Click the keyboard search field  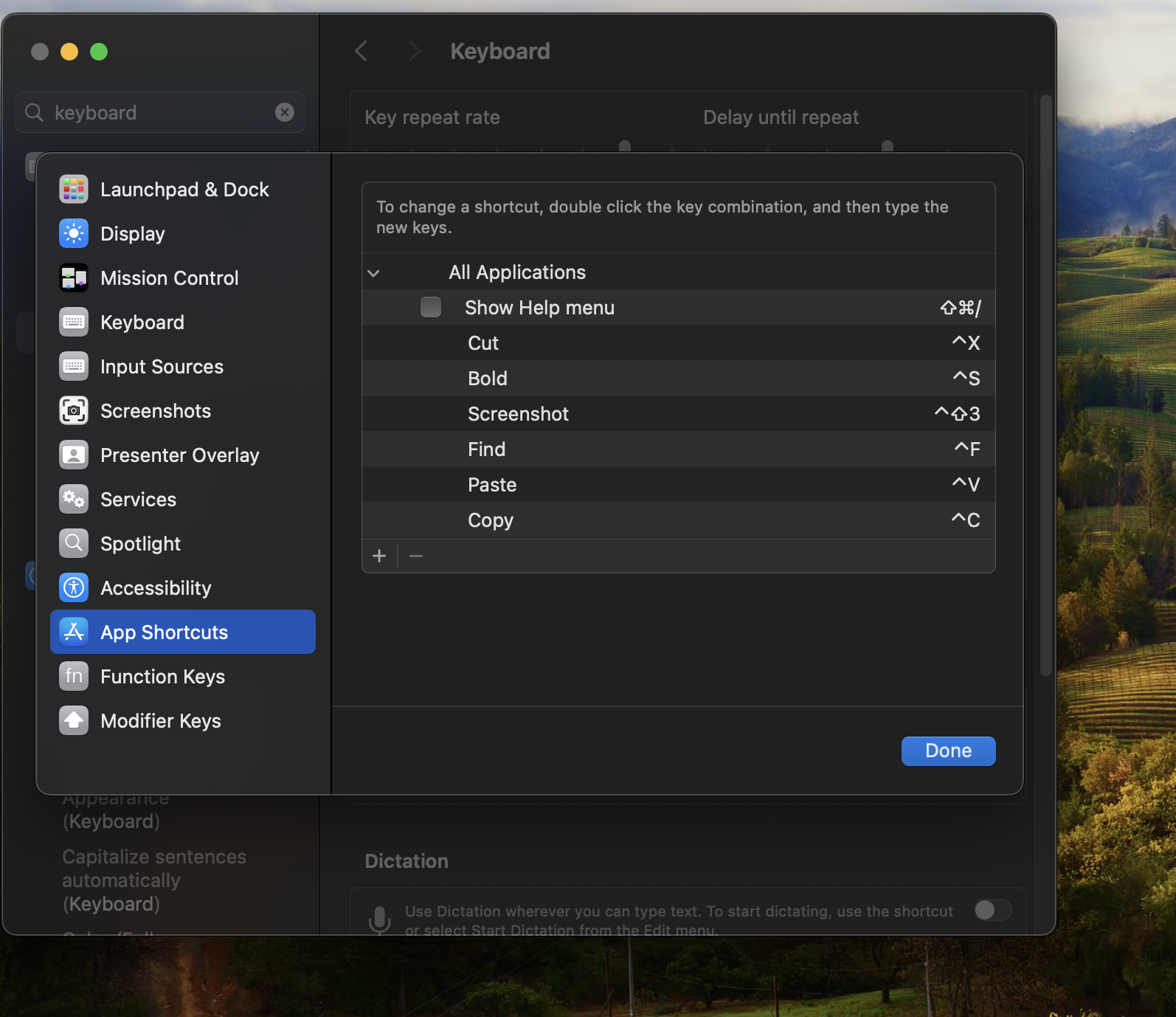[x=160, y=112]
